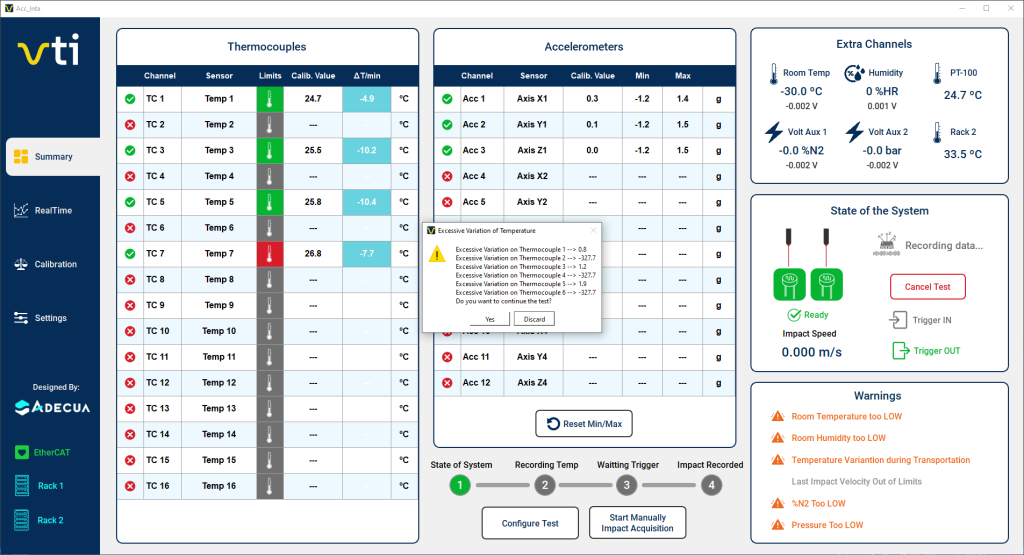Click the Humidity sensor icon
Viewport: 1024px width, 555px height.
(854, 73)
